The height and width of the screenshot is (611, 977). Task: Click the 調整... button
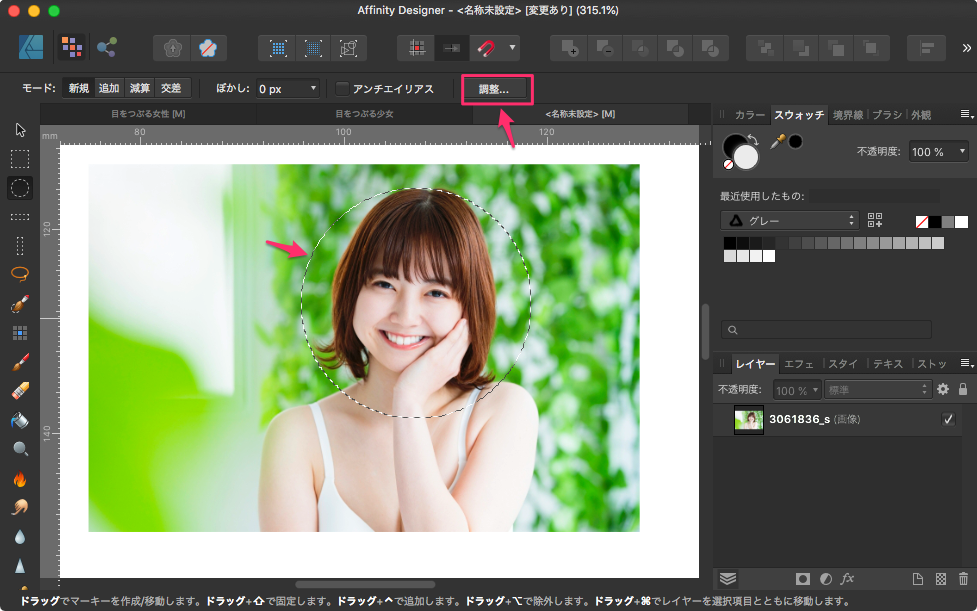point(495,89)
